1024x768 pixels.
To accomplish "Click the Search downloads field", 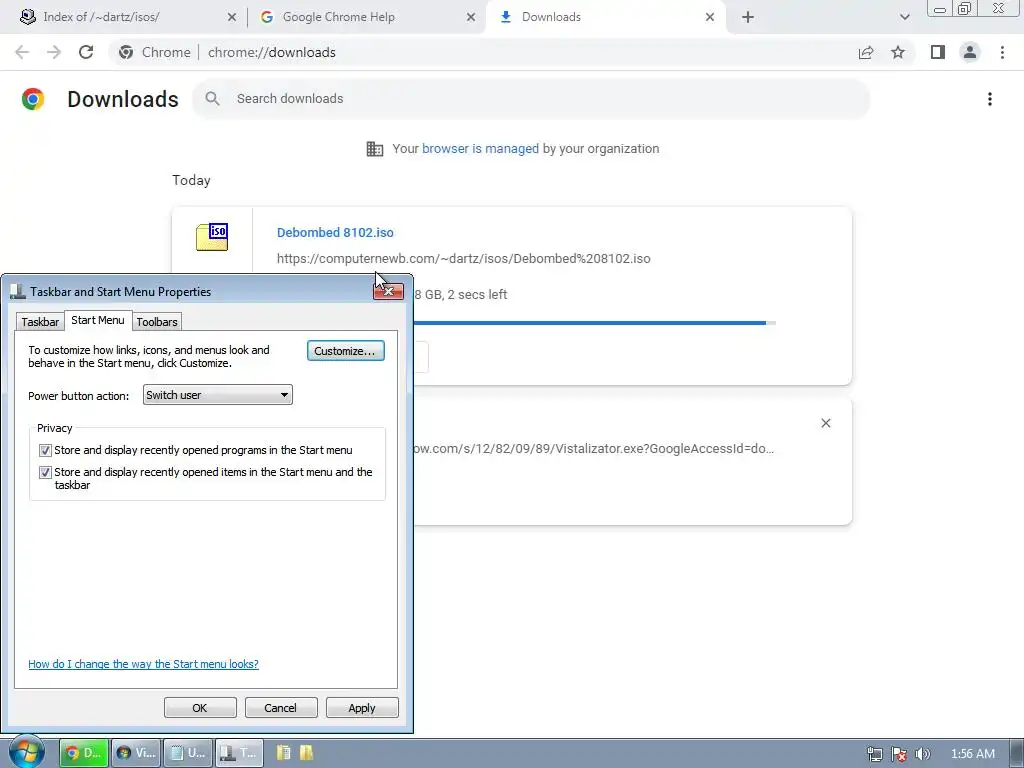I will click(530, 99).
